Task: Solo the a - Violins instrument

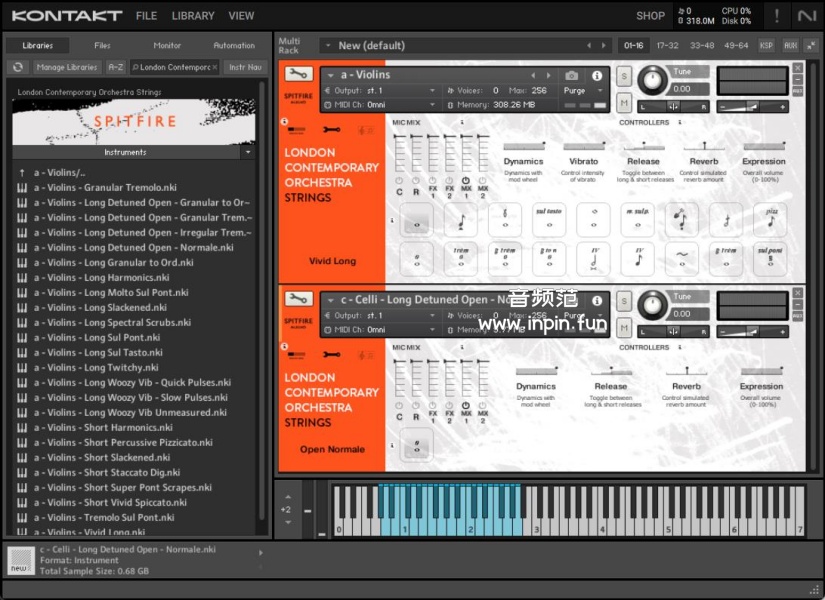Action: [x=624, y=77]
